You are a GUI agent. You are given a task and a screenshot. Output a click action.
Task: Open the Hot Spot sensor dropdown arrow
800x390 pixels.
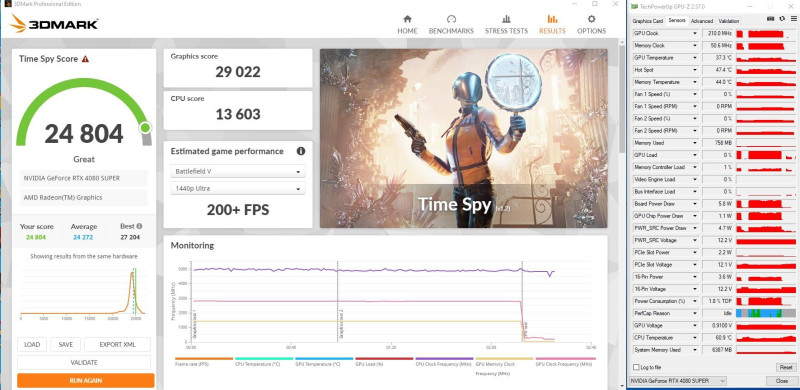point(694,70)
